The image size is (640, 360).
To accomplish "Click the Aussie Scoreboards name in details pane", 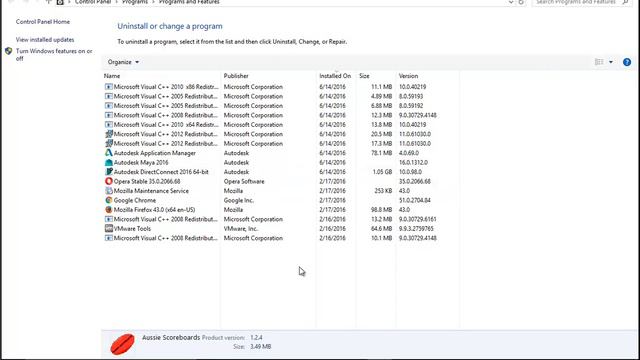I will click(171, 338).
